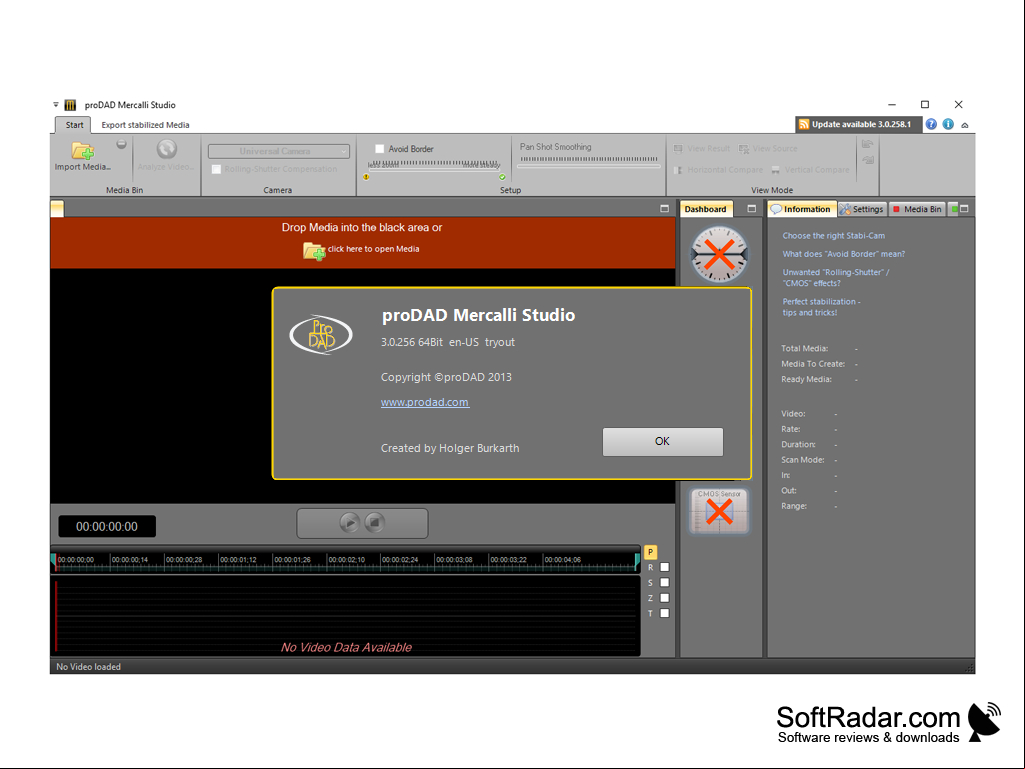Click the Mercalli app icon in title bar
This screenshot has height=769, width=1025.
point(70,105)
